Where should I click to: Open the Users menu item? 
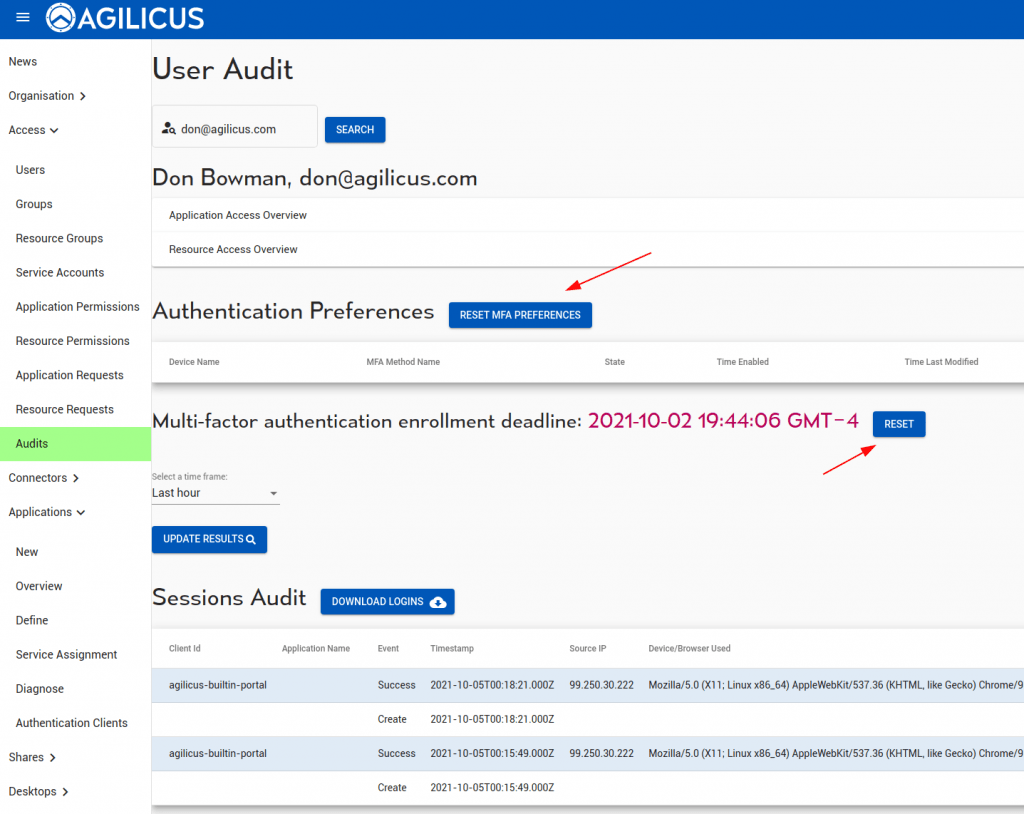pyautogui.click(x=30, y=170)
